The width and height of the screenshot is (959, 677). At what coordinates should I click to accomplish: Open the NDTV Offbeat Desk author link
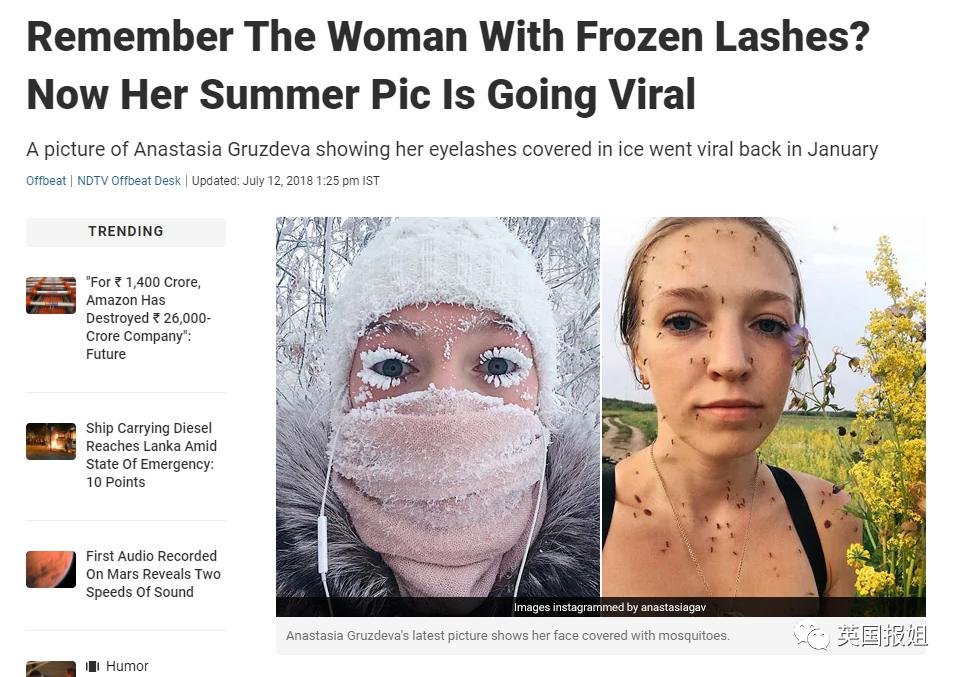[129, 181]
